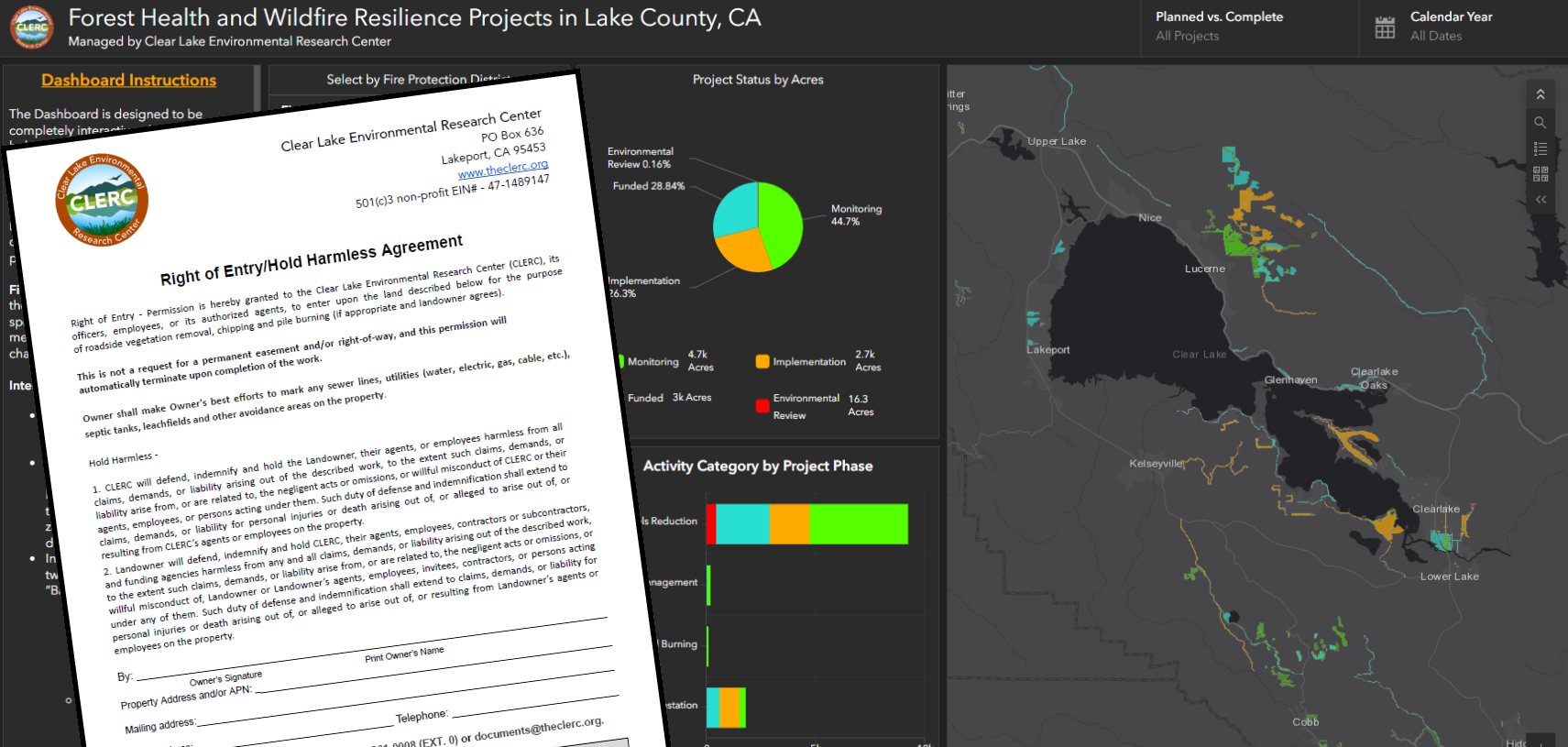Select the green Monitoring pie slice
This screenshot has height=747, width=1568.
tap(780, 221)
